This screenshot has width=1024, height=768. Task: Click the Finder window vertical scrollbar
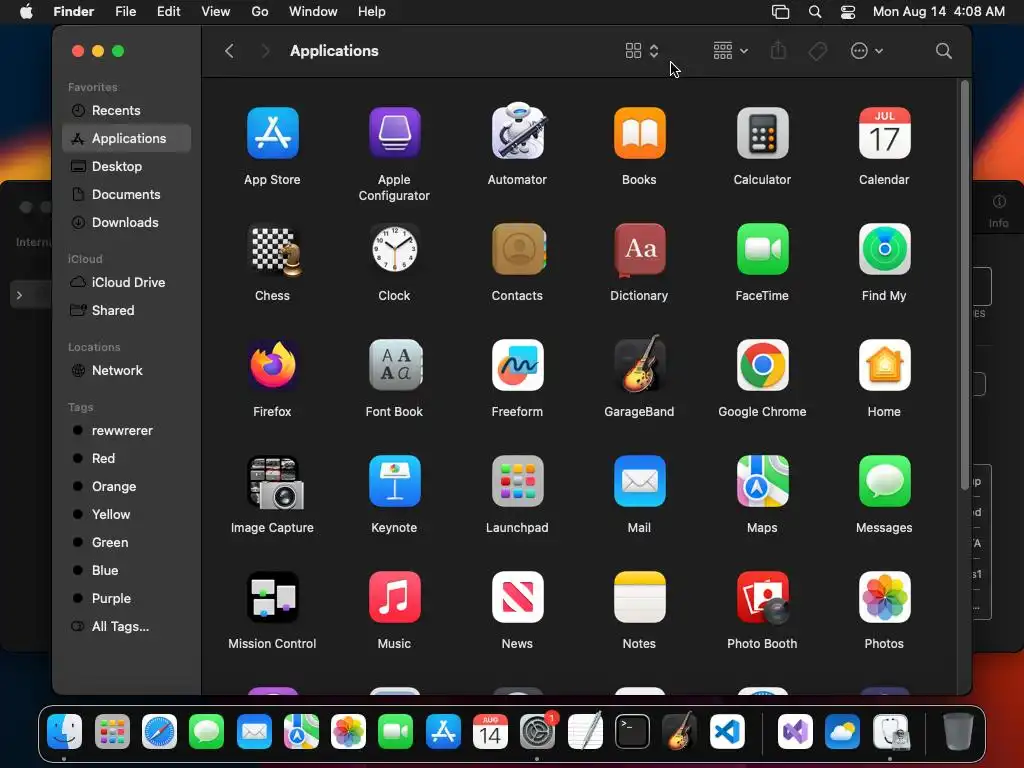point(965,284)
